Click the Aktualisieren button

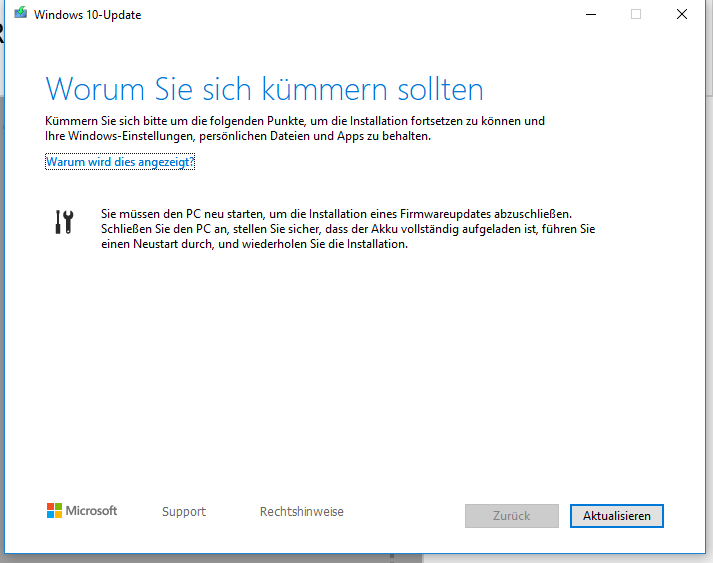(616, 516)
